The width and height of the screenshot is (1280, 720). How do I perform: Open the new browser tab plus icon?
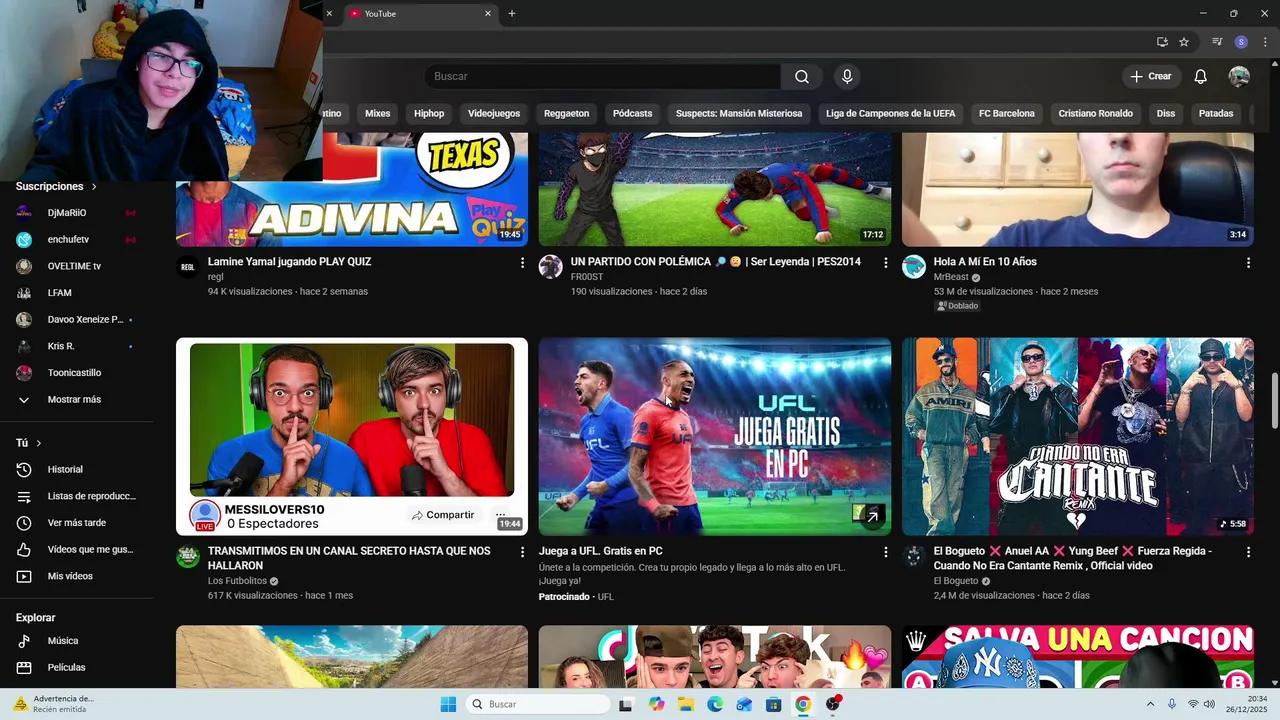pyautogui.click(x=512, y=13)
